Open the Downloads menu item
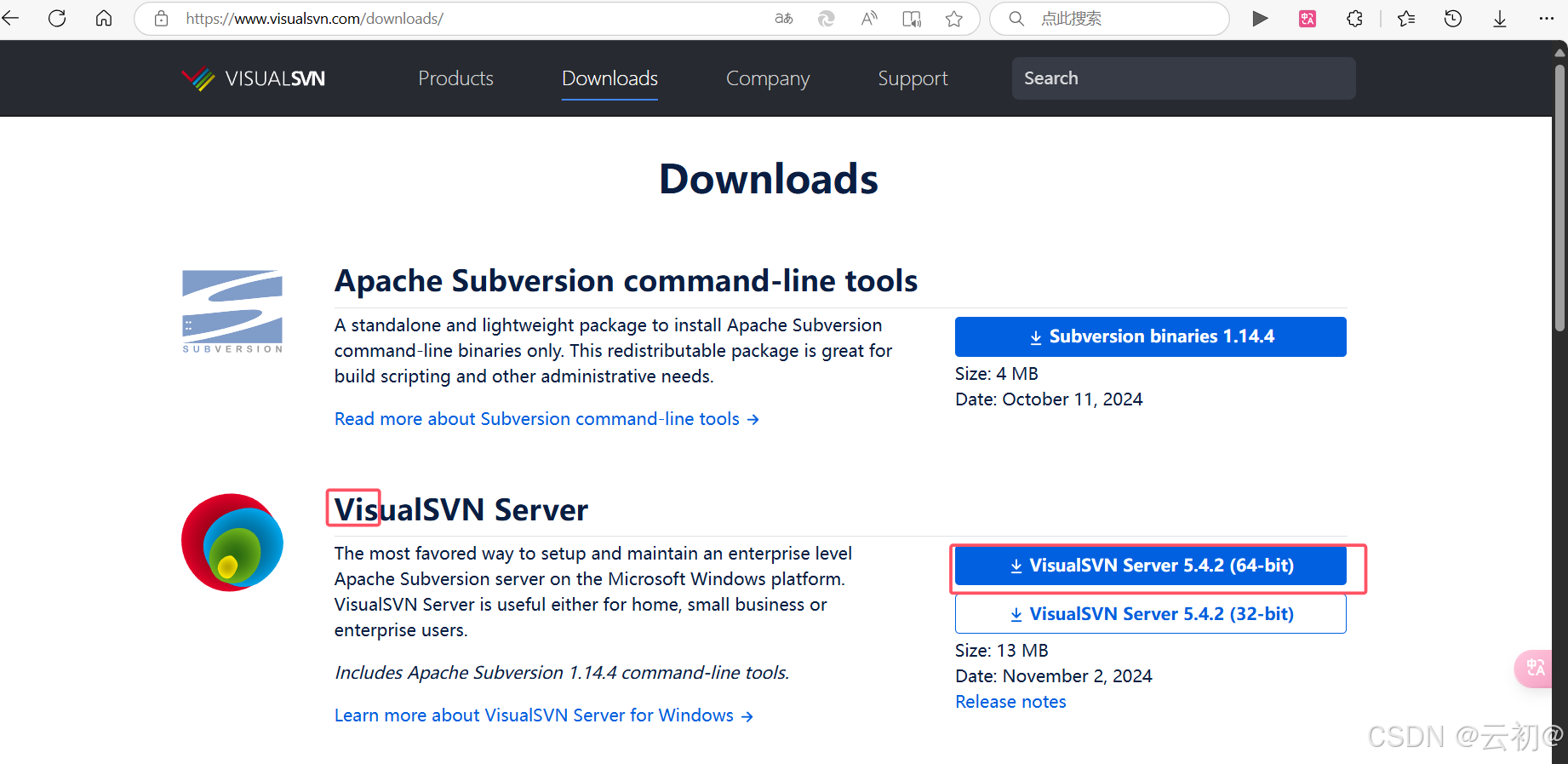 tap(609, 78)
